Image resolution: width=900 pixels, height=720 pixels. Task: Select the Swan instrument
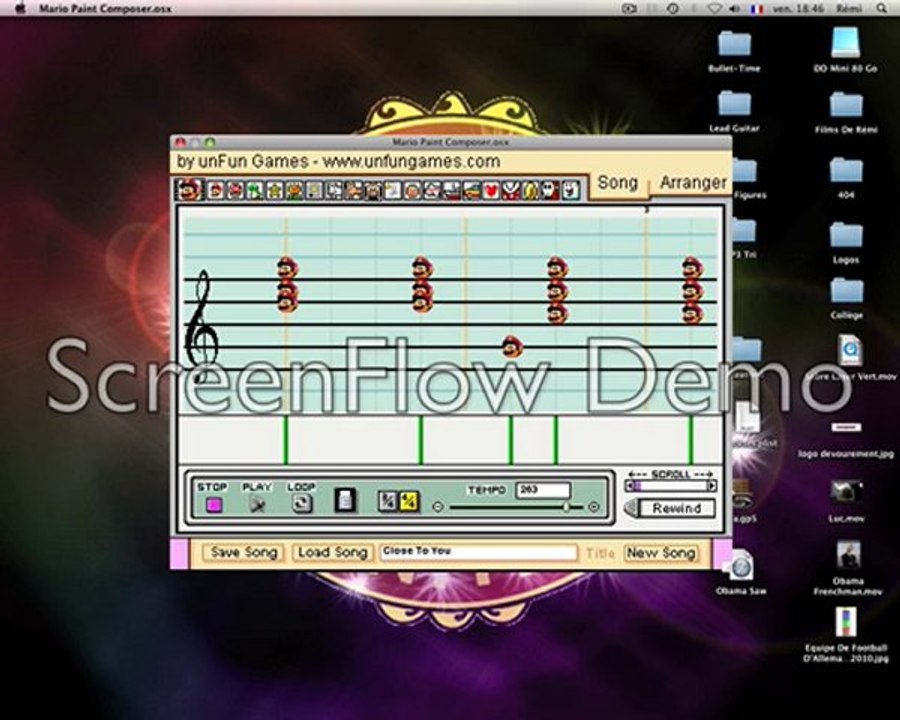394,190
